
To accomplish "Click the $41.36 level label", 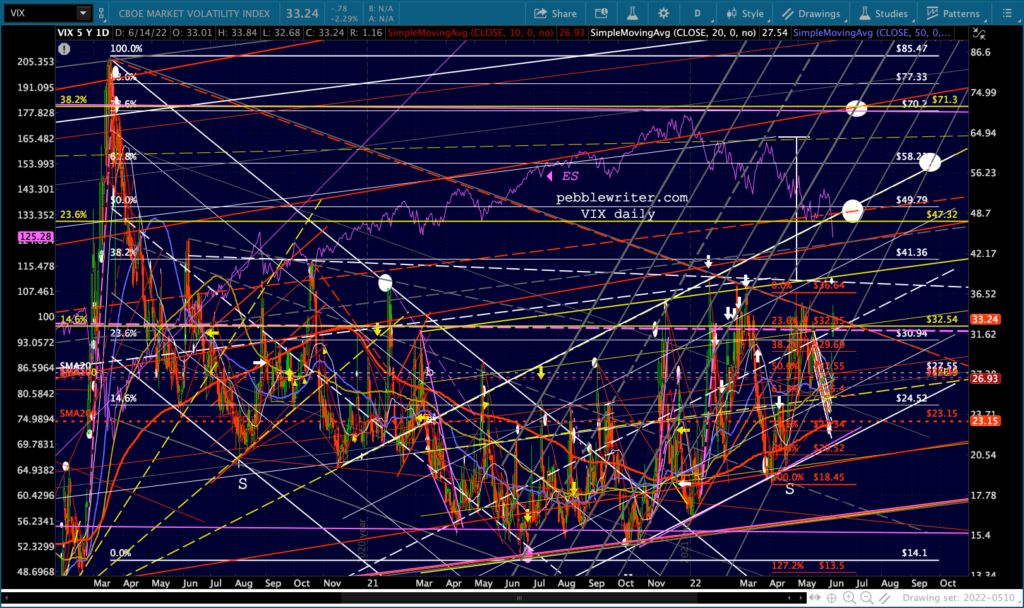I will (912, 252).
